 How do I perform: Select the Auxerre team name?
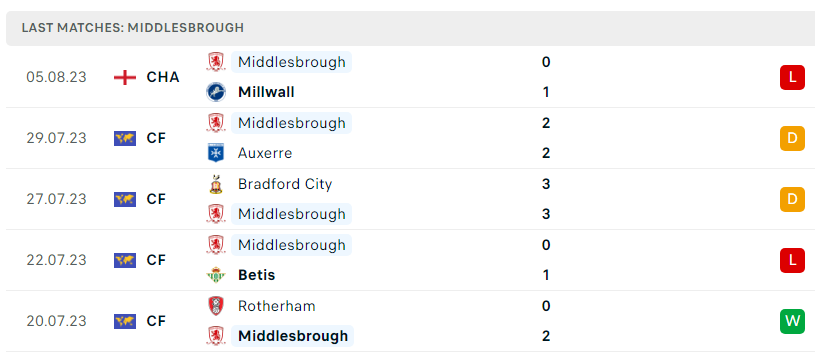pos(265,153)
